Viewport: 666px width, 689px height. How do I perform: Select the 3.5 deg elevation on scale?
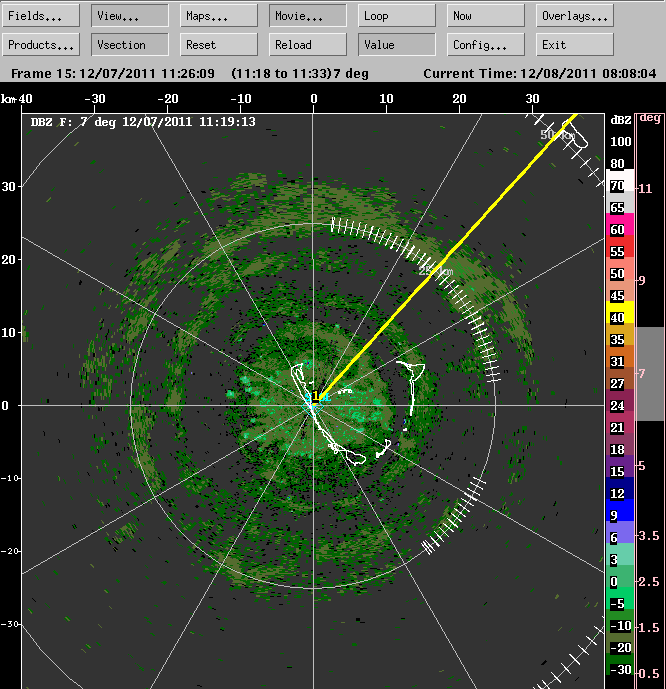650,536
